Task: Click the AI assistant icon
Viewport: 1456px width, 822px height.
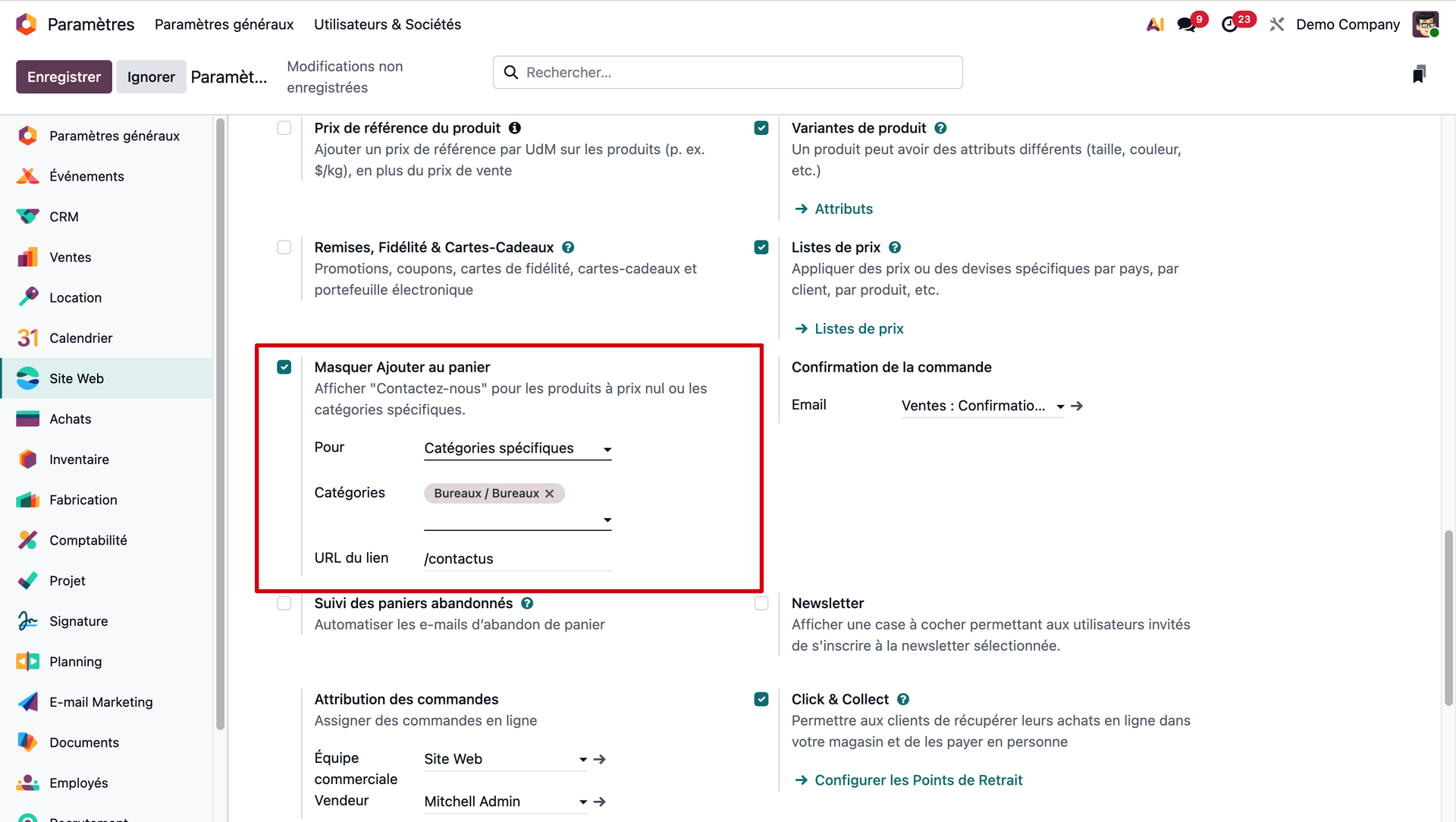Action: tap(1155, 24)
